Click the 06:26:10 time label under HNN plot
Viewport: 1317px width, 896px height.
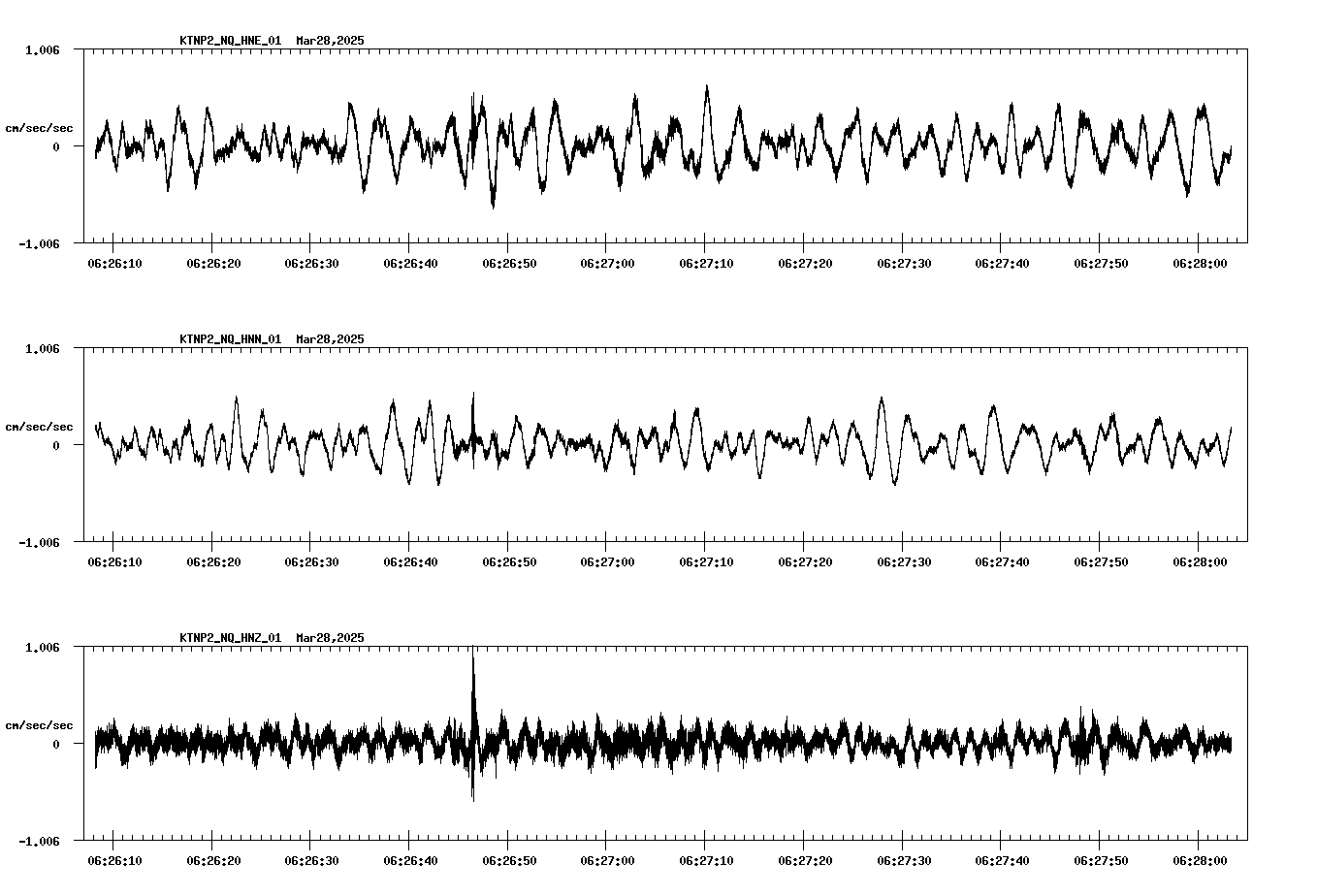(114, 562)
